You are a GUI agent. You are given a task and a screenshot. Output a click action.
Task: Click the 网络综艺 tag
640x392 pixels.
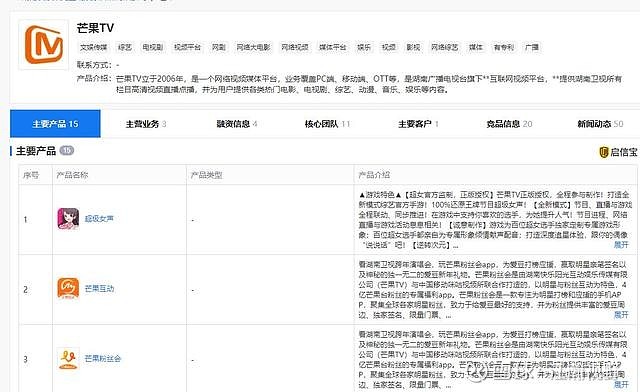click(x=445, y=47)
